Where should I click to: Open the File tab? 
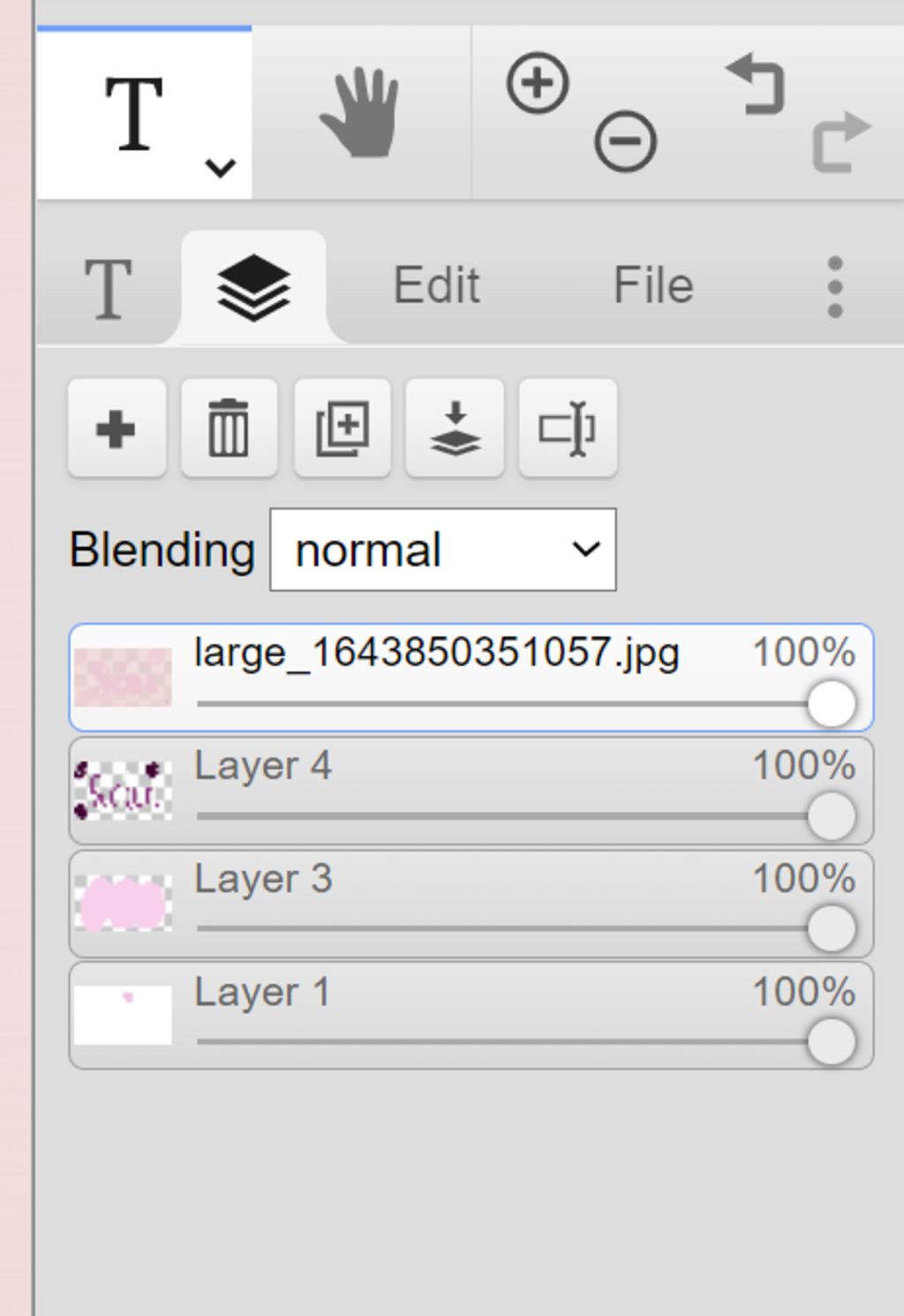653,285
